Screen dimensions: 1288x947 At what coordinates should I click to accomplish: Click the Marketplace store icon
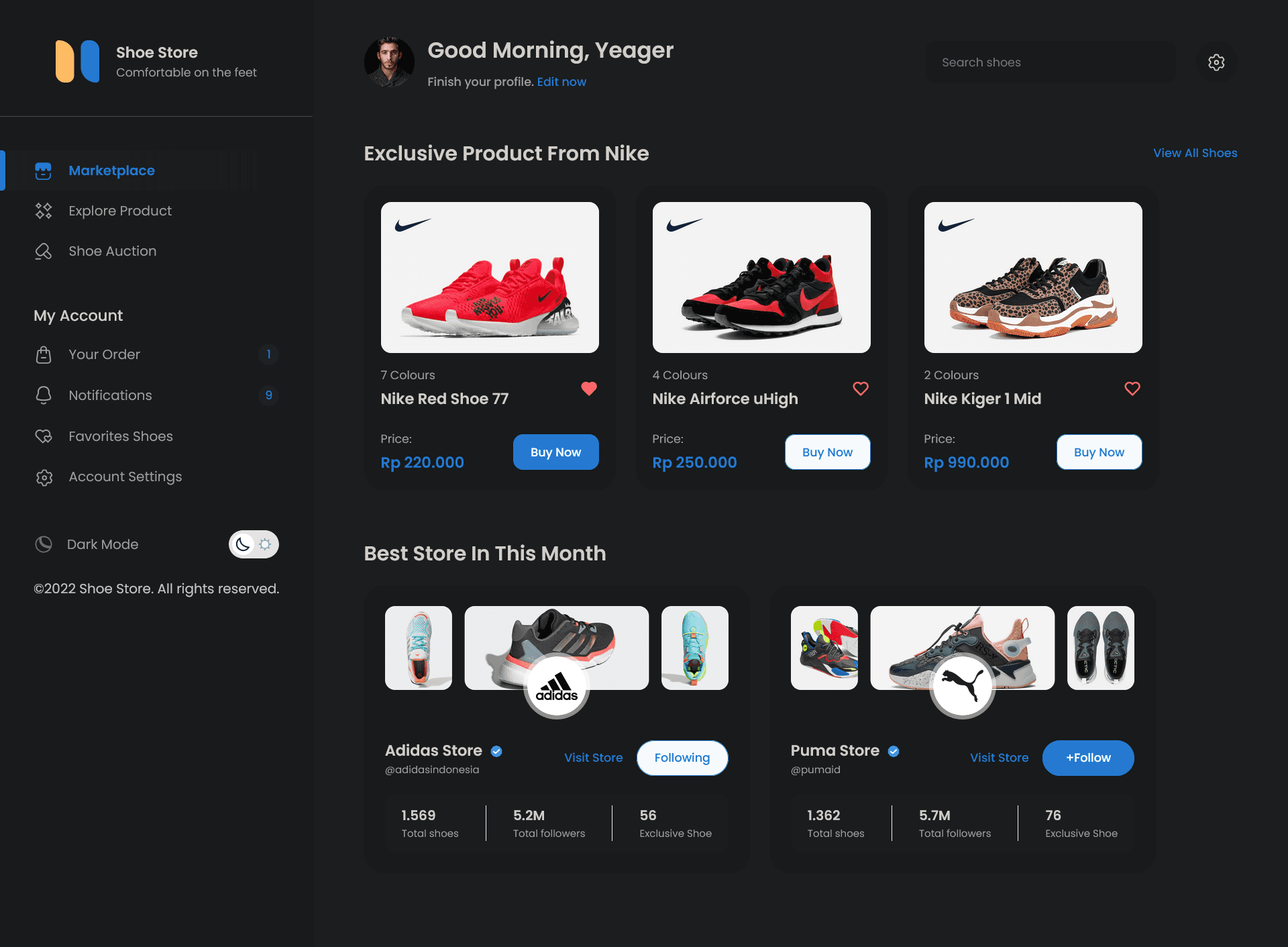pyautogui.click(x=44, y=171)
